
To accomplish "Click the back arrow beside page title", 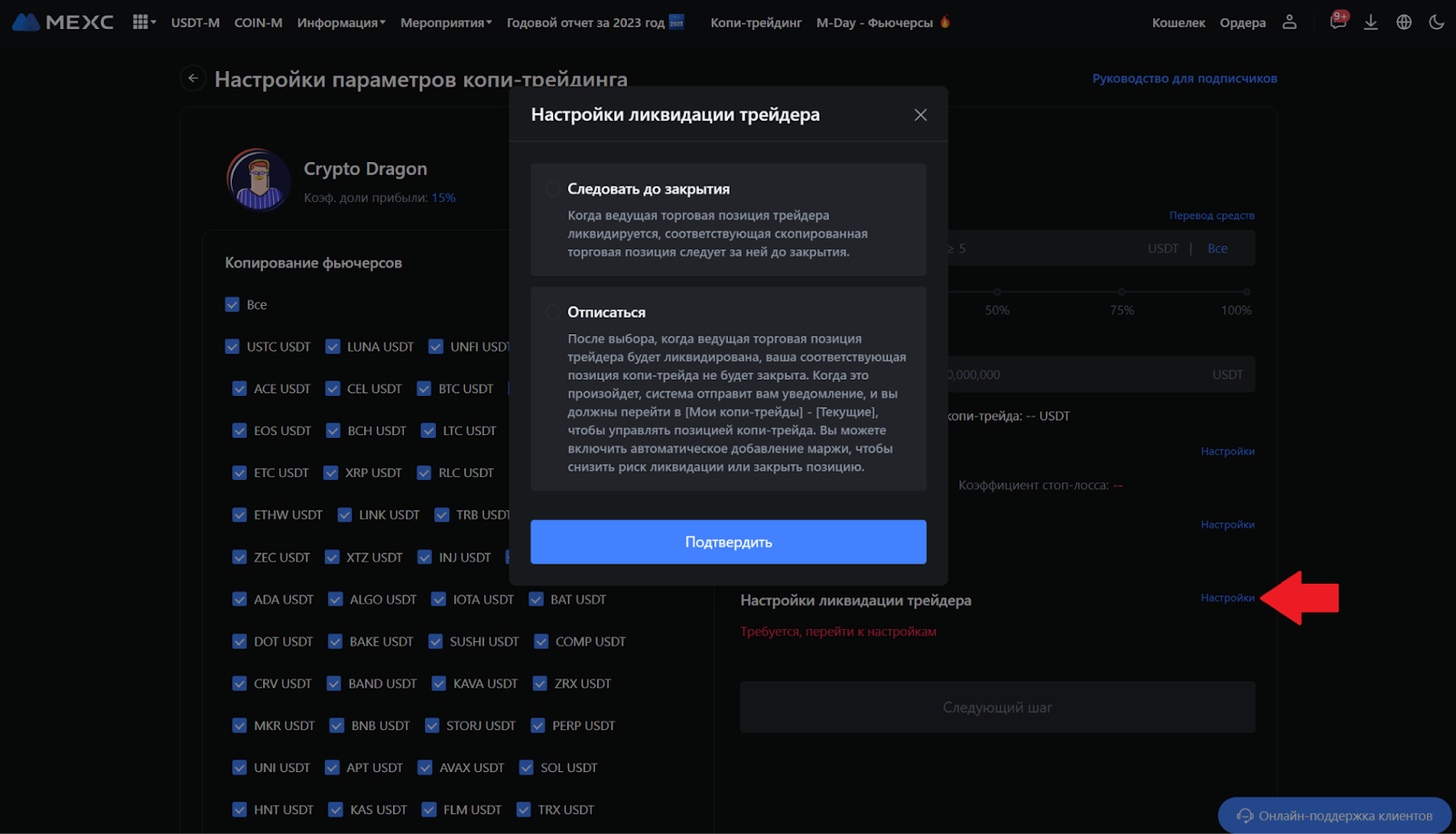I will click(193, 78).
